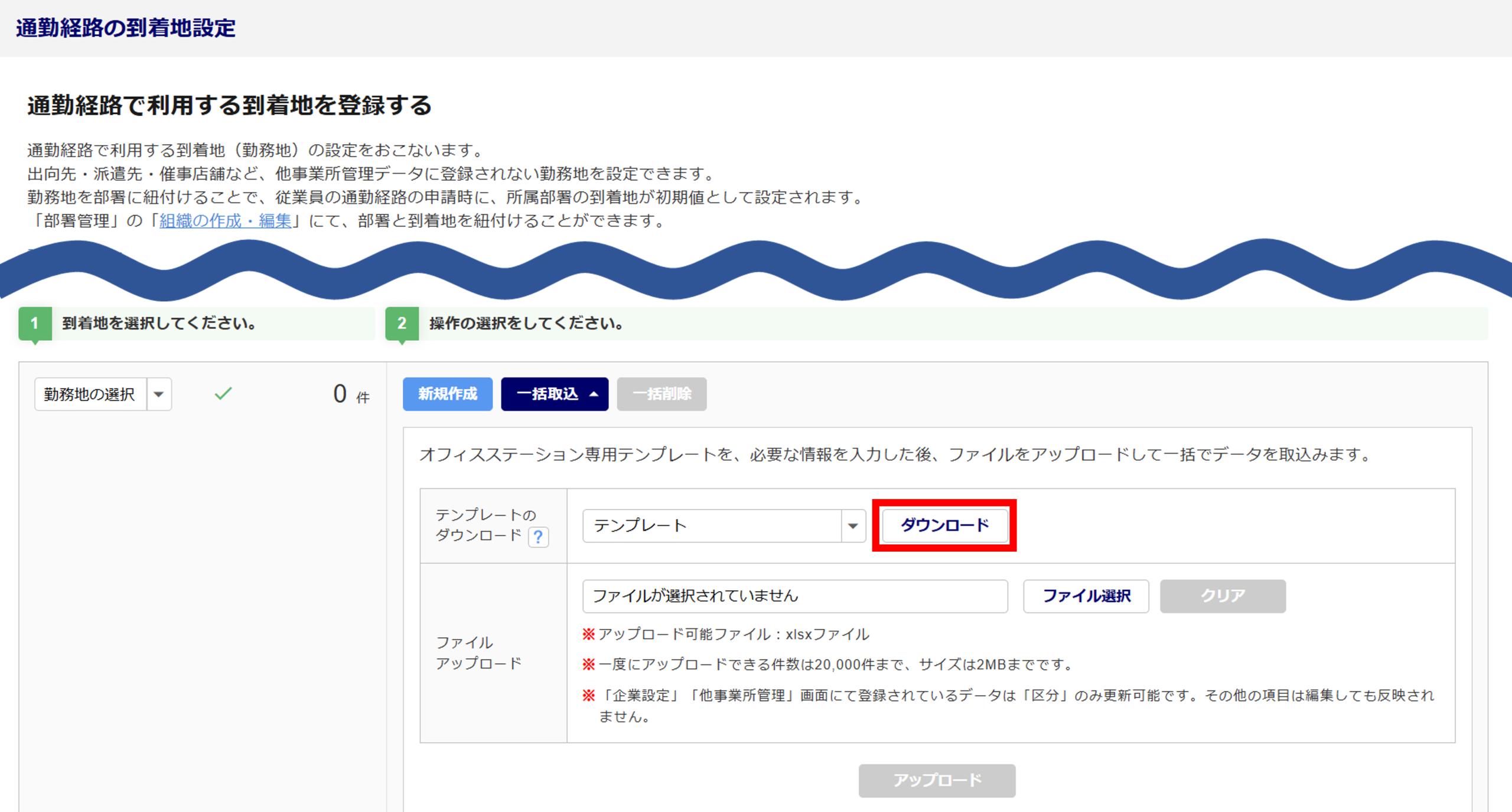Expand the テンプレート dropdown arrow
The height and width of the screenshot is (812, 1512).
pos(852,526)
